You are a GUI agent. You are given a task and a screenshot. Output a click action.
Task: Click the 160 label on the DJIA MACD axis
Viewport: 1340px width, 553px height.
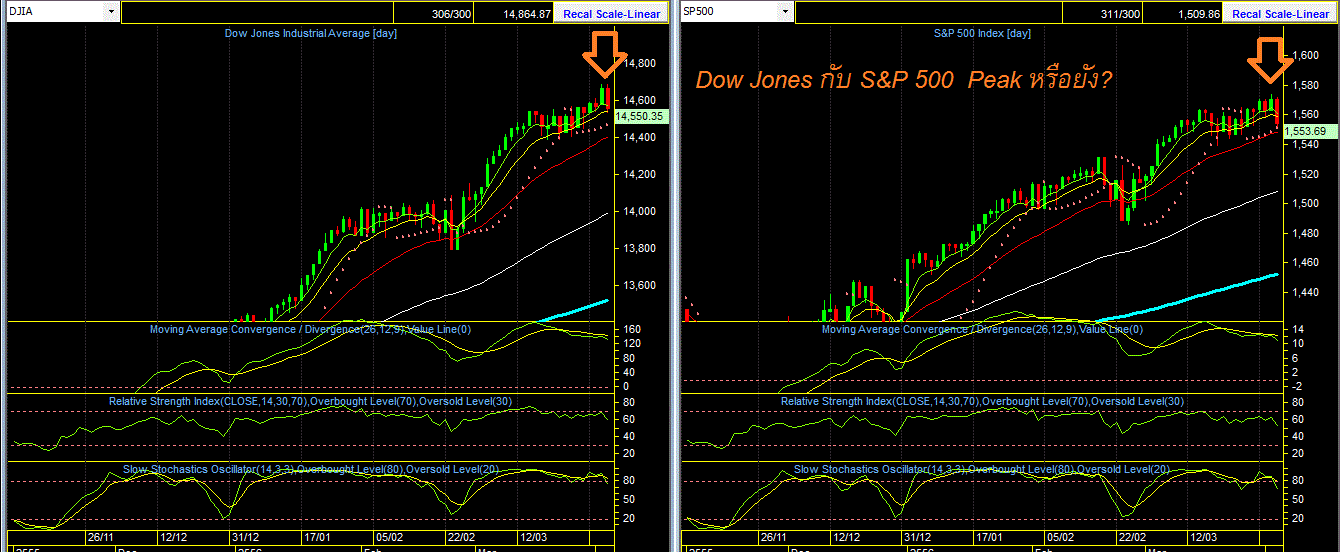pyautogui.click(x=632, y=329)
